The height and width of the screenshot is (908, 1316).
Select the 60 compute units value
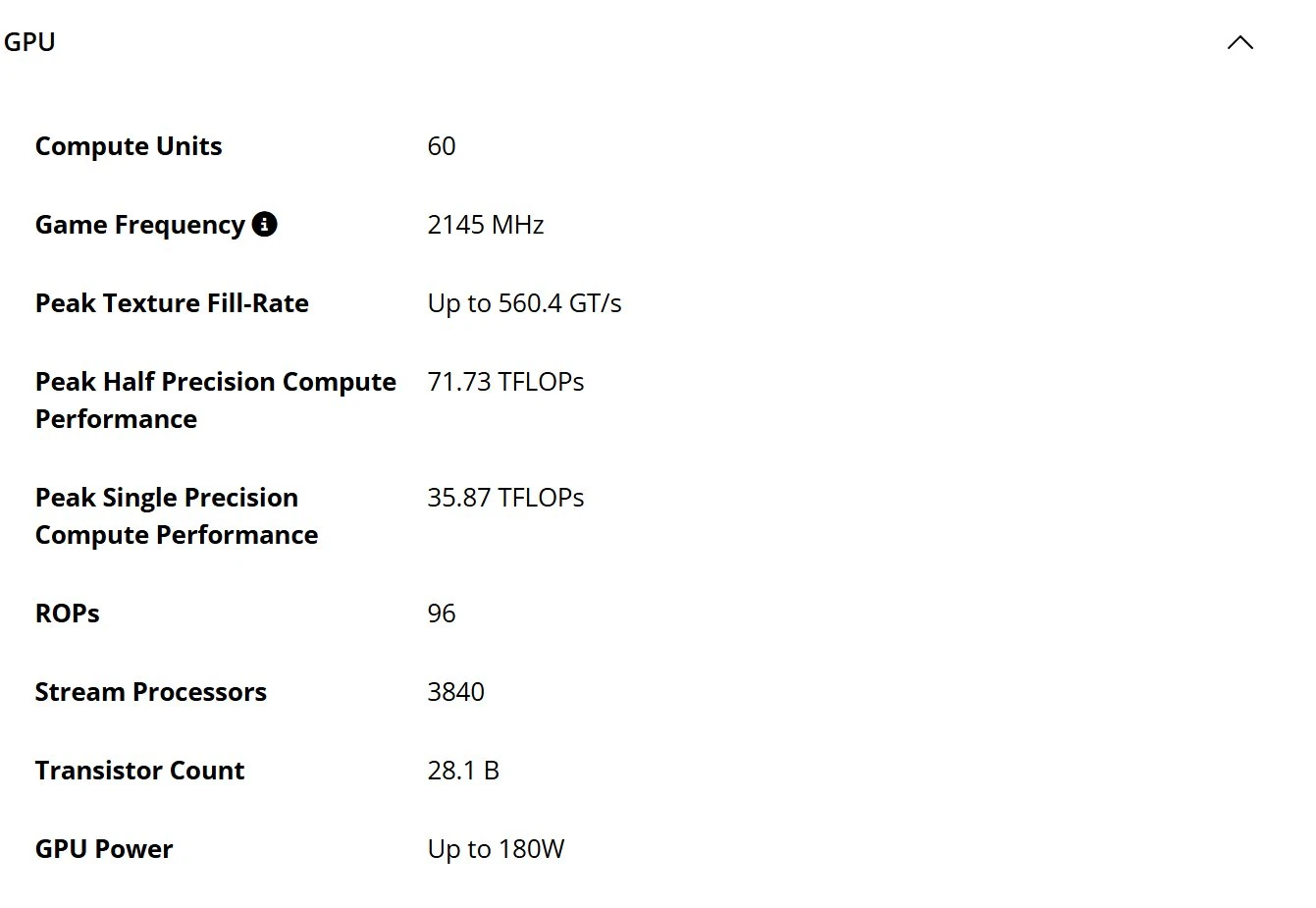point(441,146)
